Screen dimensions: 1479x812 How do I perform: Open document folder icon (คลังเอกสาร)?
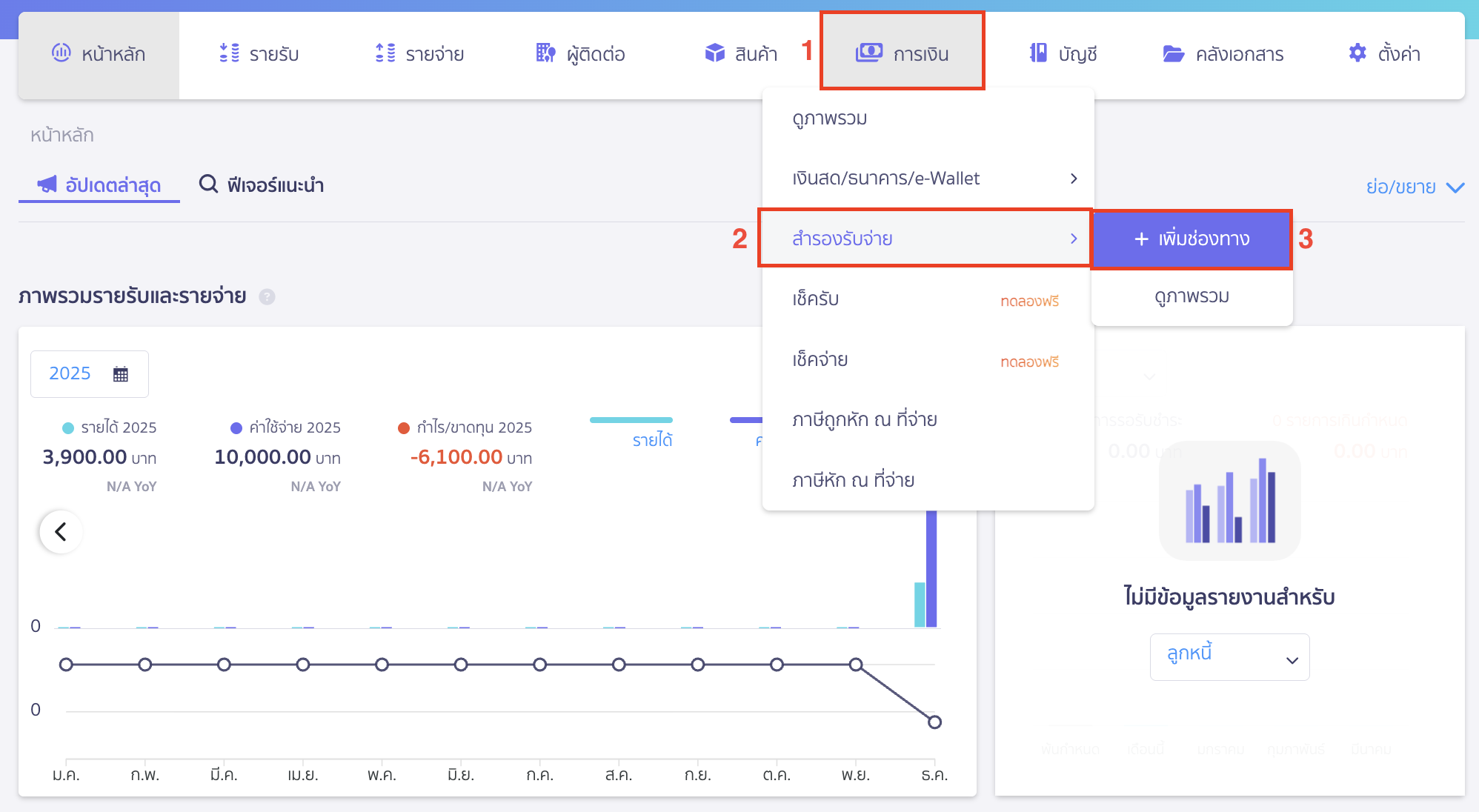[1173, 53]
